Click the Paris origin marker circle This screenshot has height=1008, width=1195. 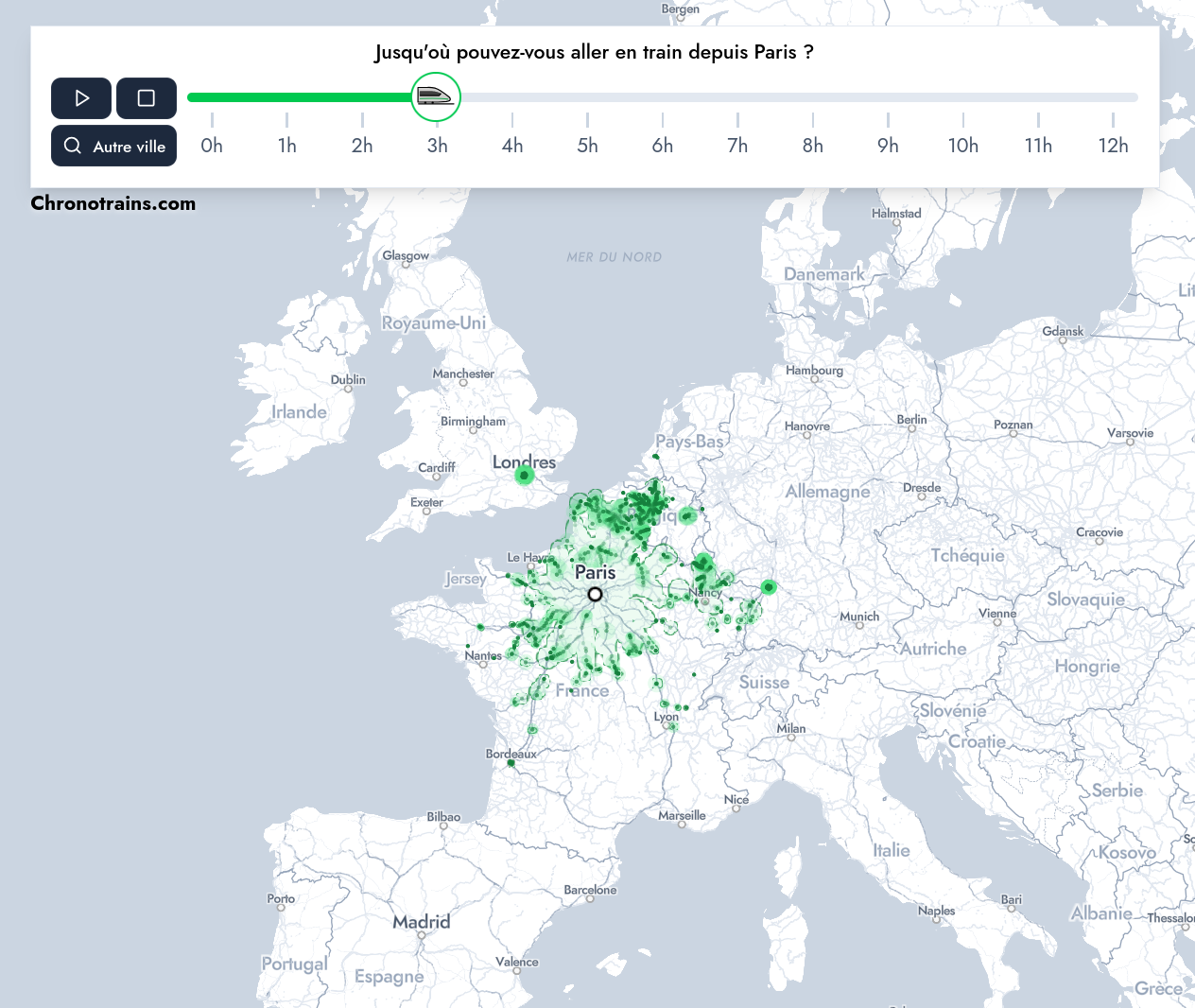[x=595, y=594]
